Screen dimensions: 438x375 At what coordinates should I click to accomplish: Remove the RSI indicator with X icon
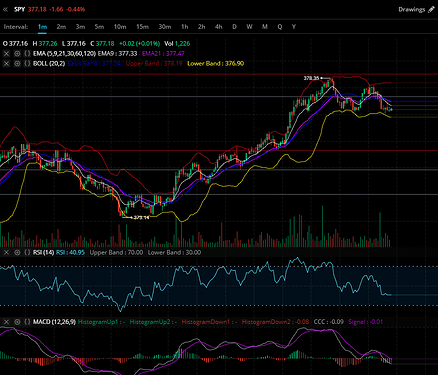6,253
